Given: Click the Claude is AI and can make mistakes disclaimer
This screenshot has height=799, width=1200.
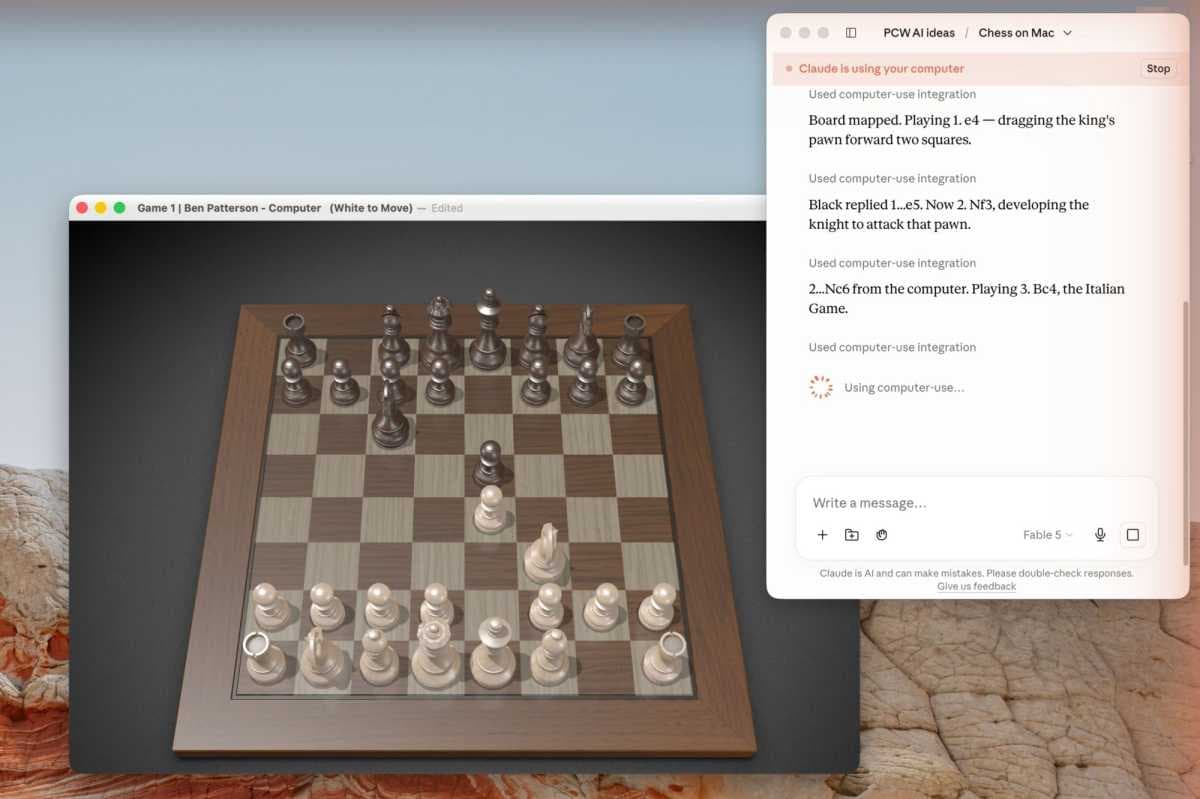Looking at the screenshot, I should 976,573.
